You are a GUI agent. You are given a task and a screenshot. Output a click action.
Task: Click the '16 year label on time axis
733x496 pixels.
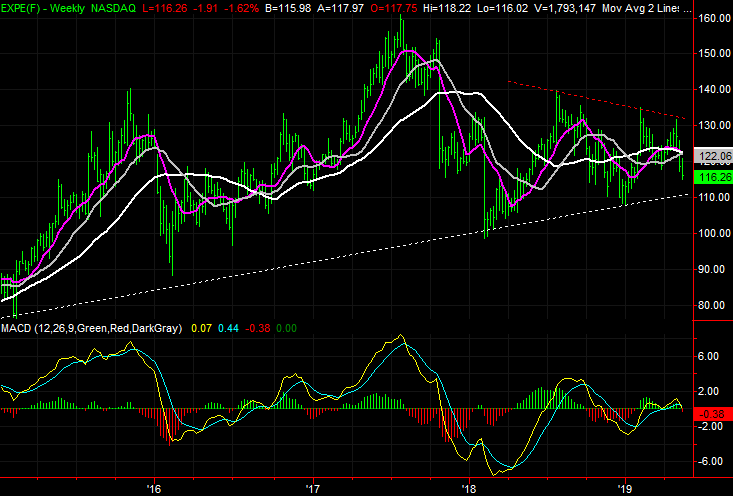(x=153, y=489)
